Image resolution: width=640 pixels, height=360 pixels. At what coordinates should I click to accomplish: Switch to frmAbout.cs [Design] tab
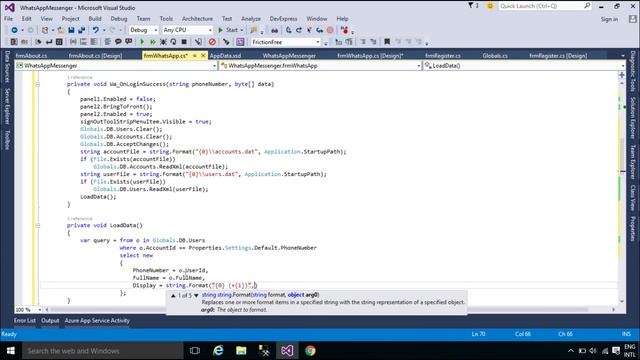click(95, 56)
